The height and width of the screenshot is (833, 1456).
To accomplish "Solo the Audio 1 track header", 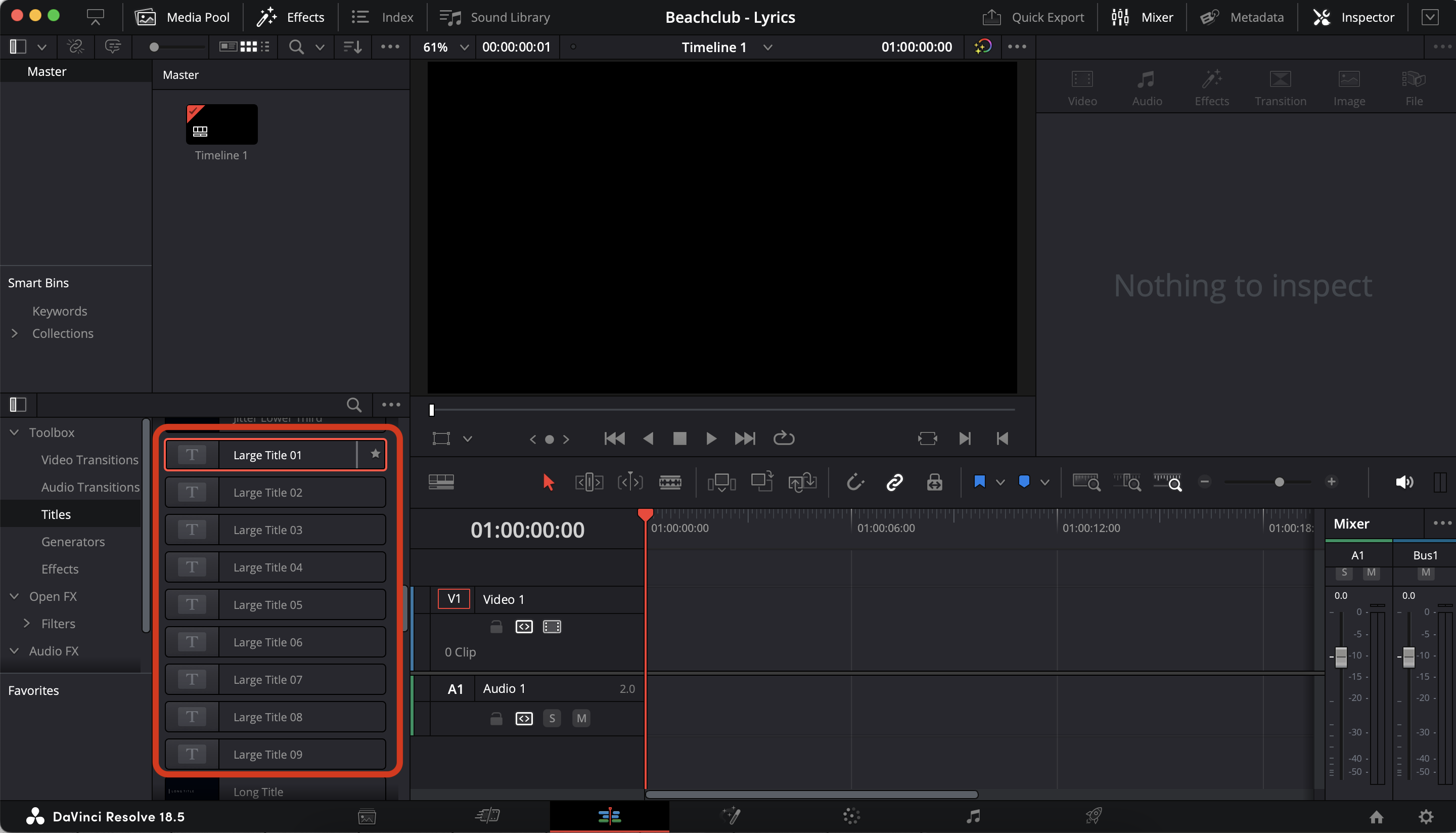I will click(552, 719).
